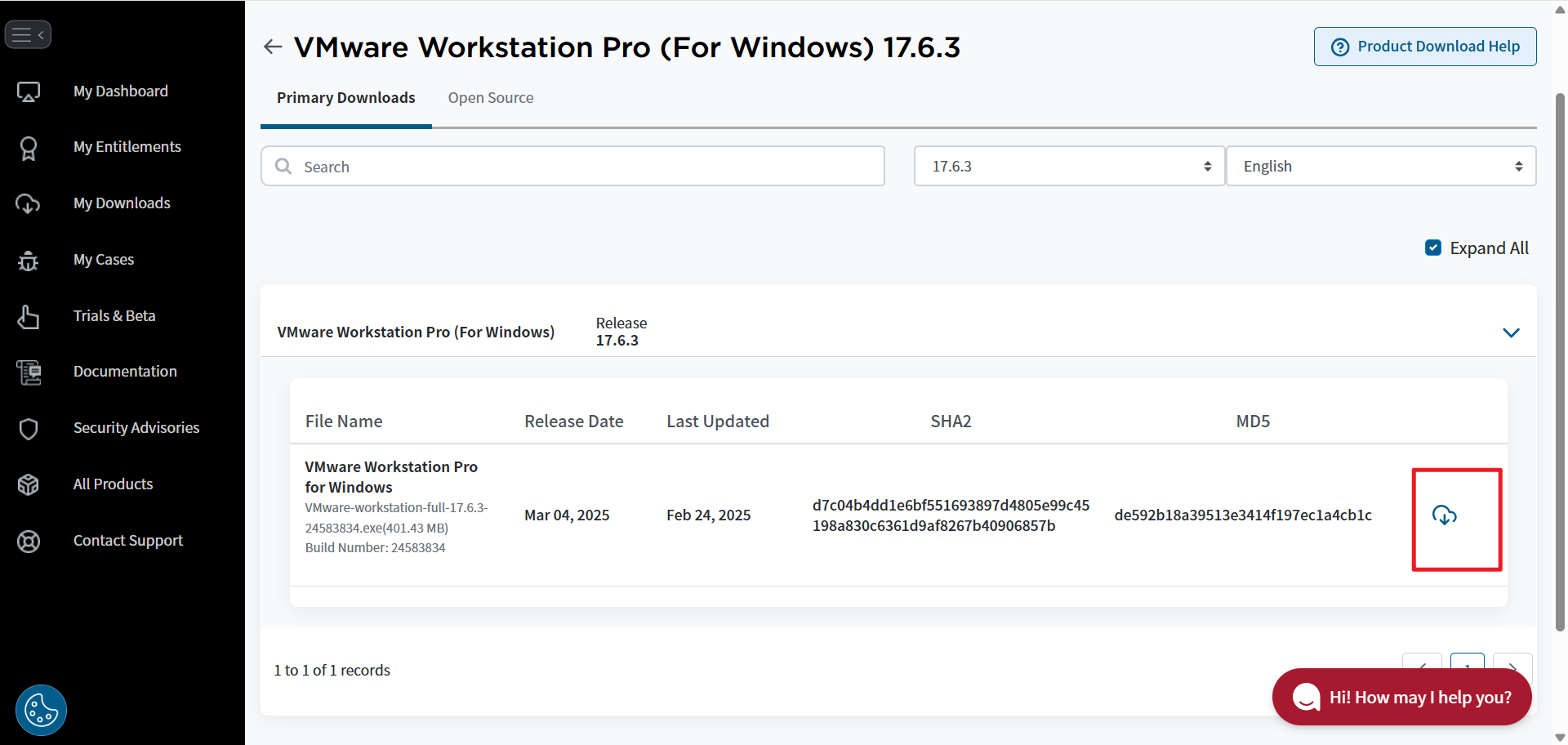Click the Release 17.6.3 label
This screenshot has width=1568, height=745.
pos(621,332)
